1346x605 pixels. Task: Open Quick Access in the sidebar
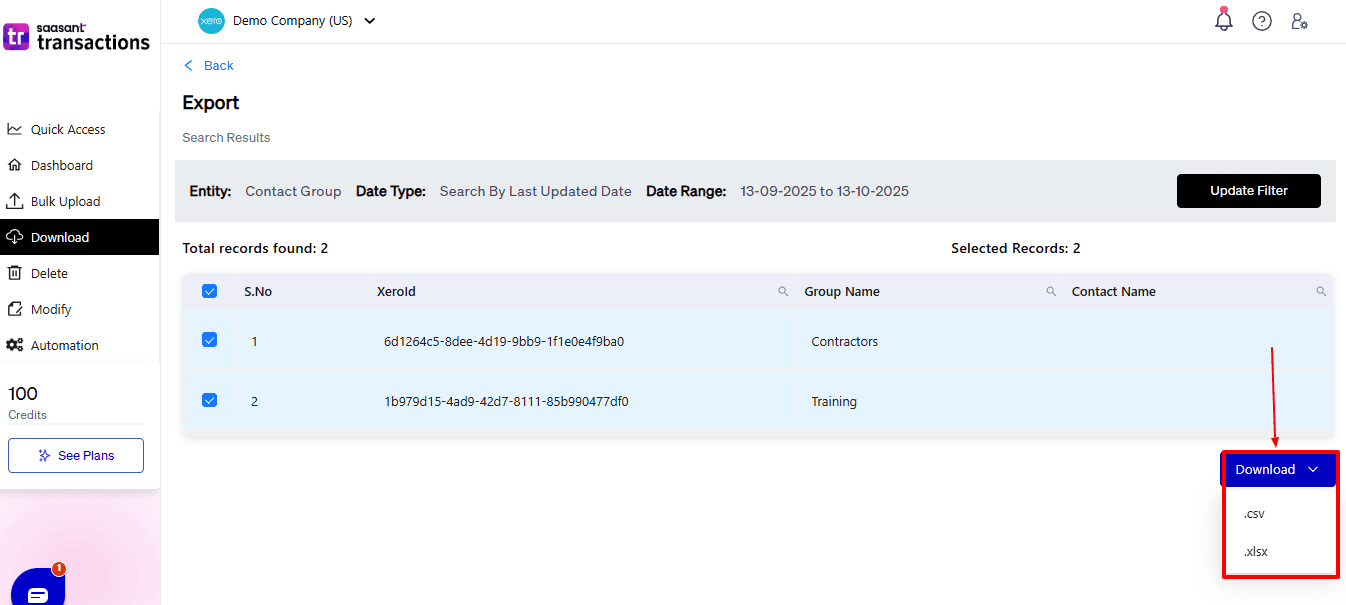point(68,130)
